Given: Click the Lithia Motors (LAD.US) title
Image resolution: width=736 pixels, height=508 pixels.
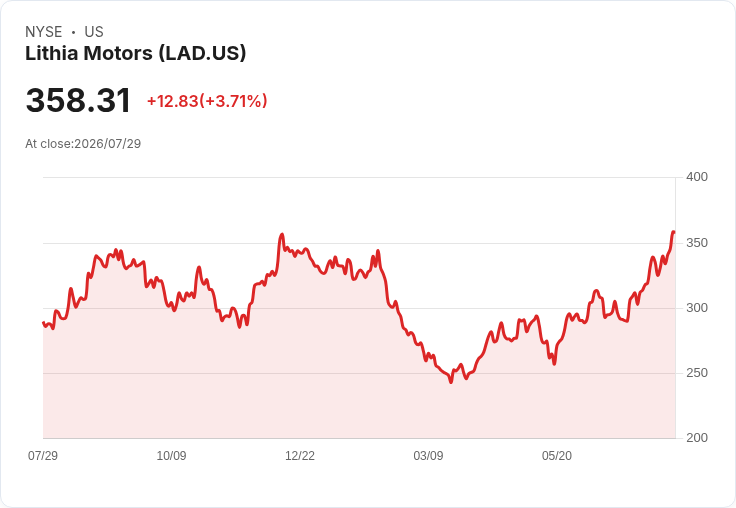Looking at the screenshot, I should (x=135, y=53).
